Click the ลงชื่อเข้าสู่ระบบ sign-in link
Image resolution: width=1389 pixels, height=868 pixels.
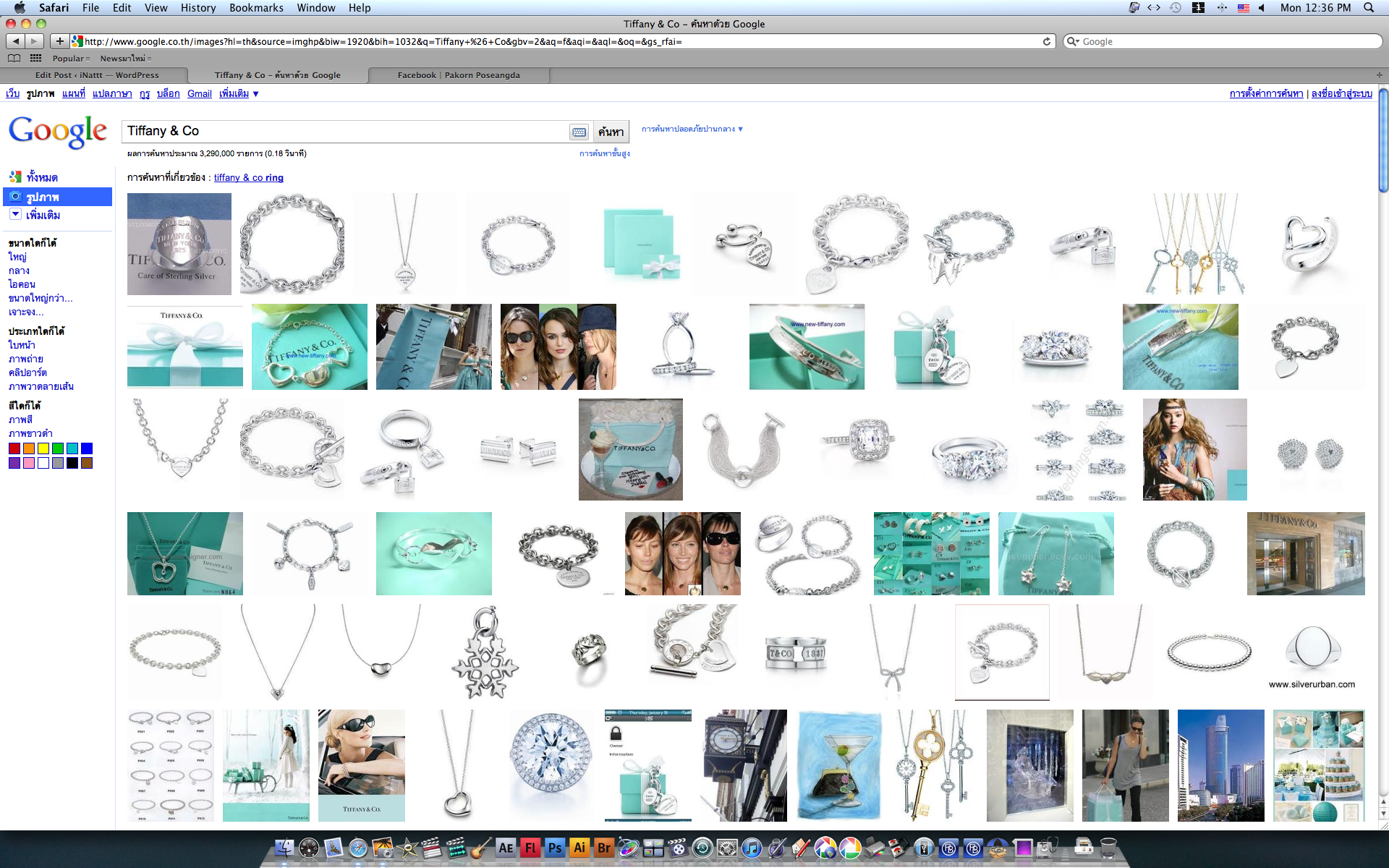tap(1342, 93)
